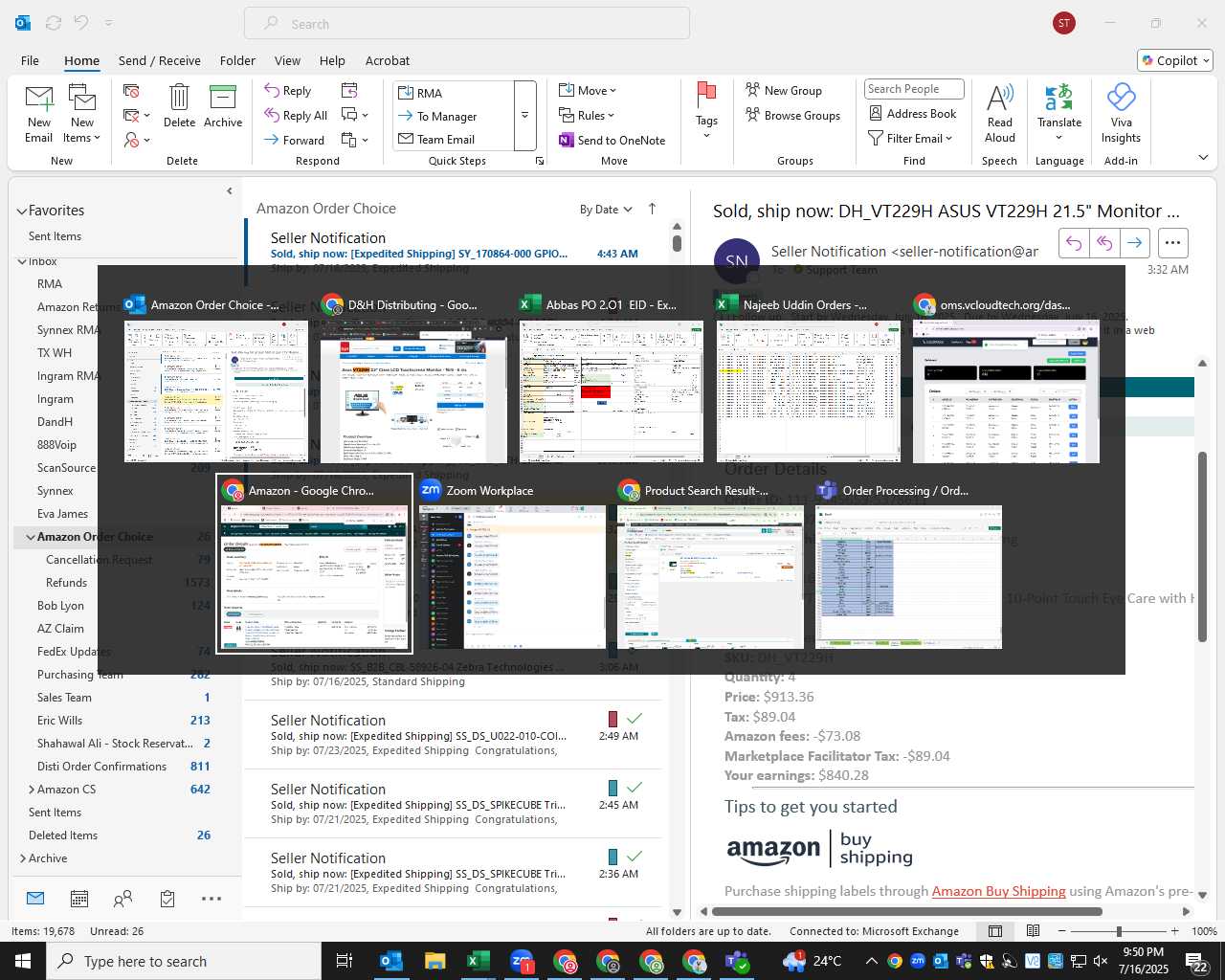The height and width of the screenshot is (980, 1225).
Task: Click Browse Groups
Action: click(793, 115)
